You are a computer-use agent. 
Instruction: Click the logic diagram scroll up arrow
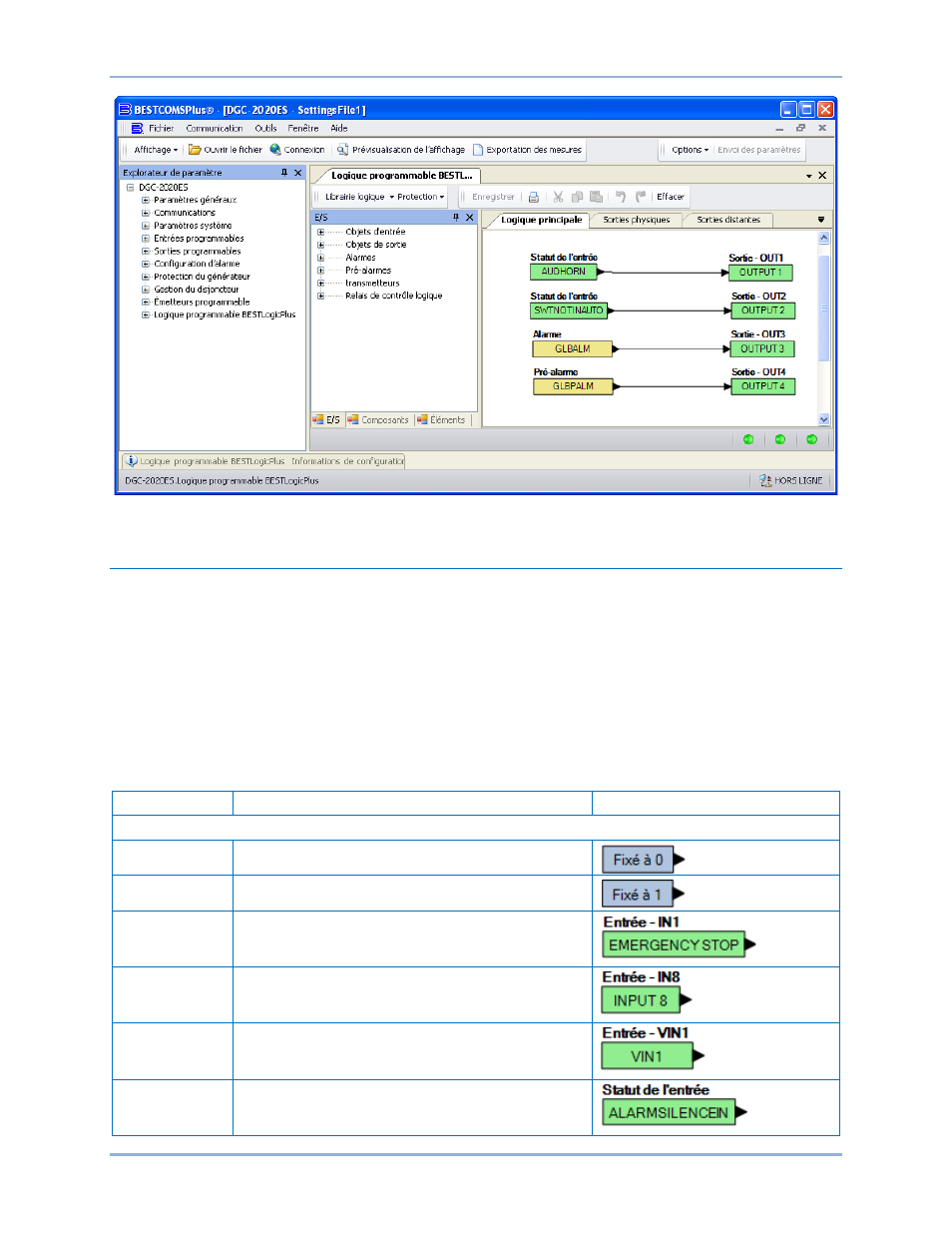[x=824, y=239]
